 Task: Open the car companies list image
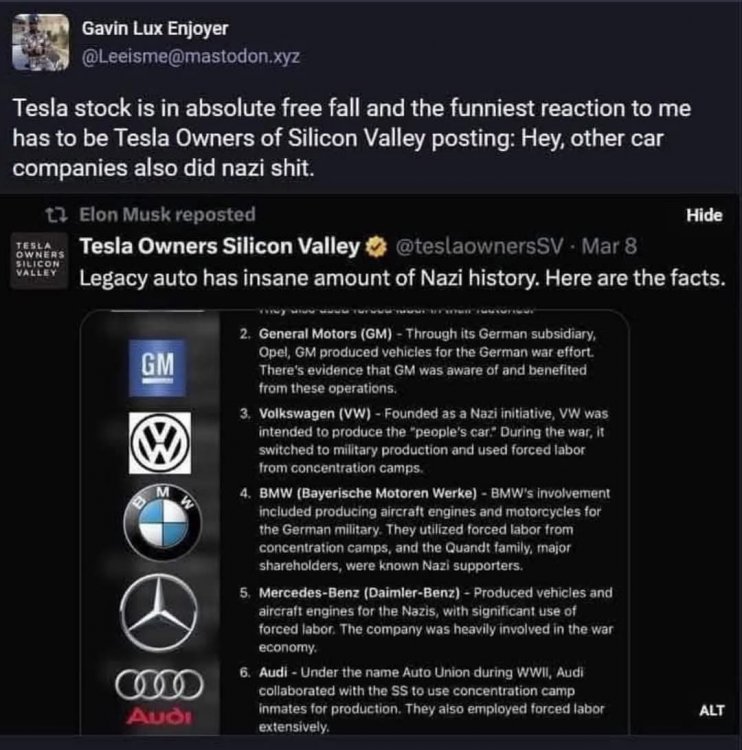[x=400, y=520]
